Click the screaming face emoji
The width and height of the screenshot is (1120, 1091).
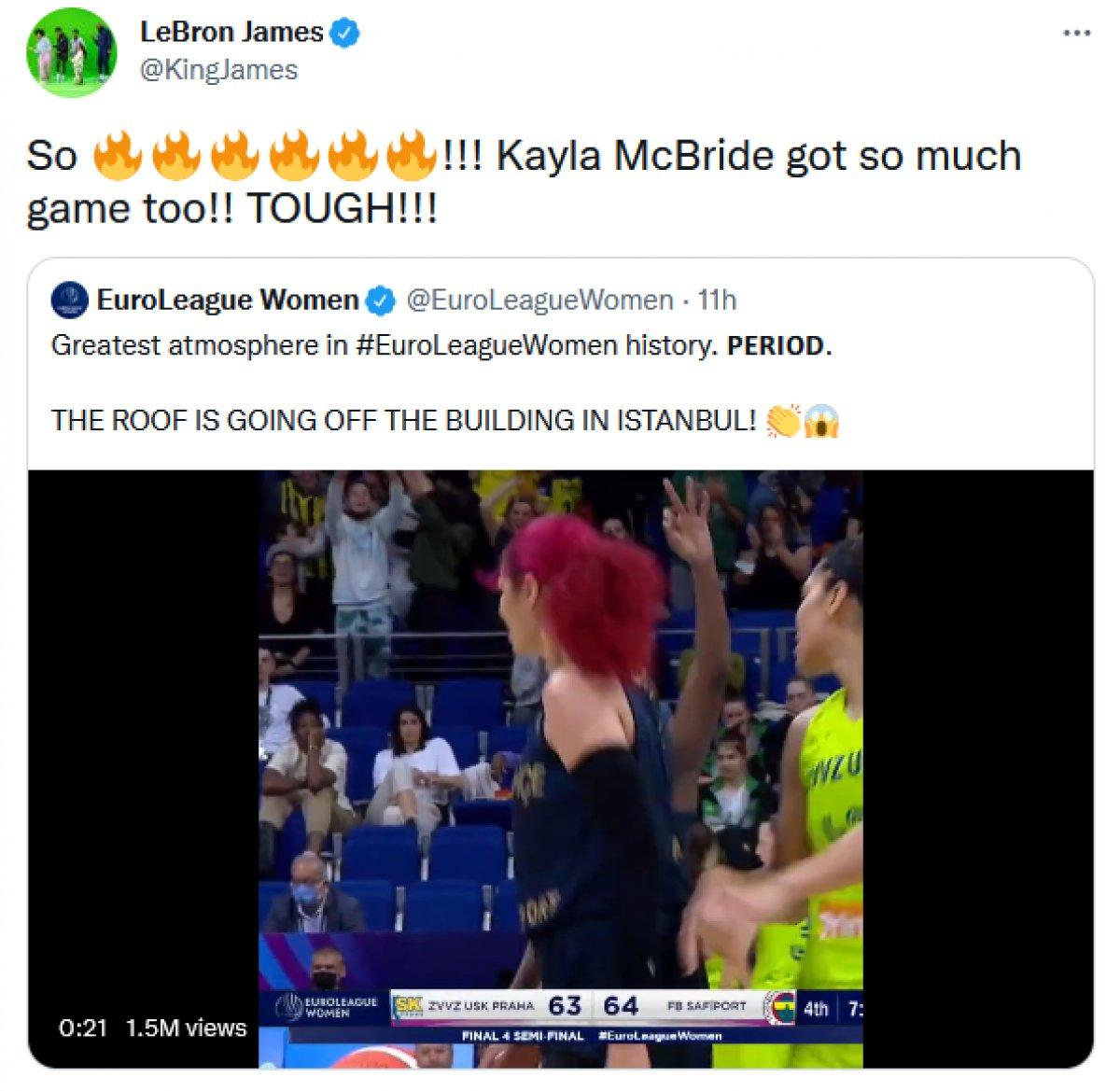click(822, 421)
